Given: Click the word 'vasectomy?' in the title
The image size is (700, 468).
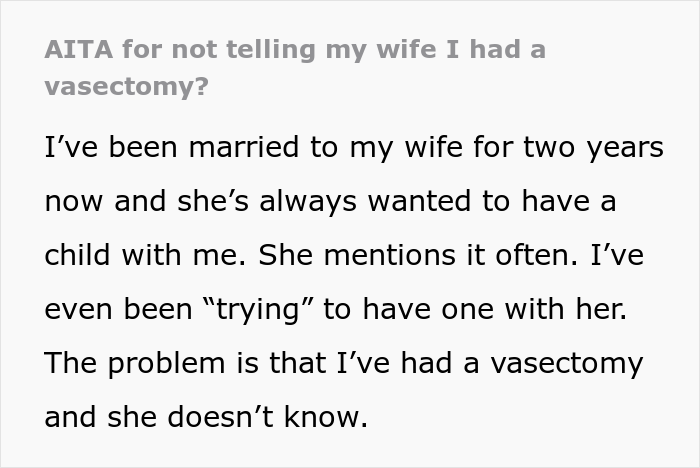Looking at the screenshot, I should (127, 86).
